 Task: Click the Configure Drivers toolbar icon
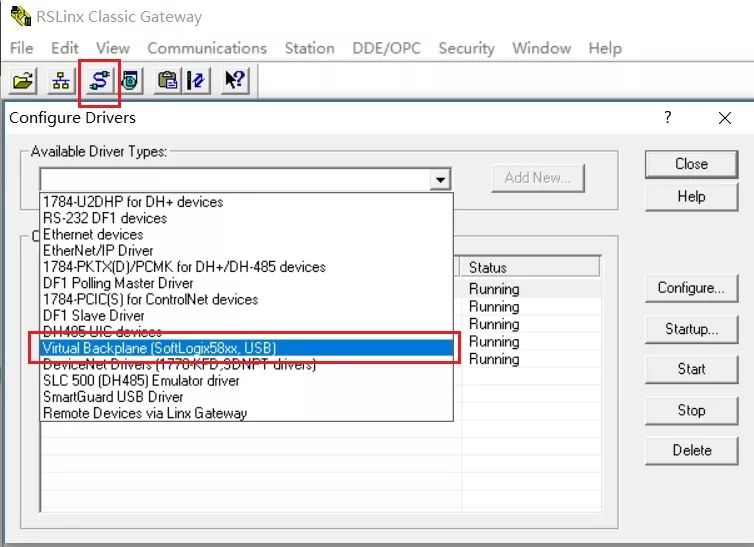99,80
